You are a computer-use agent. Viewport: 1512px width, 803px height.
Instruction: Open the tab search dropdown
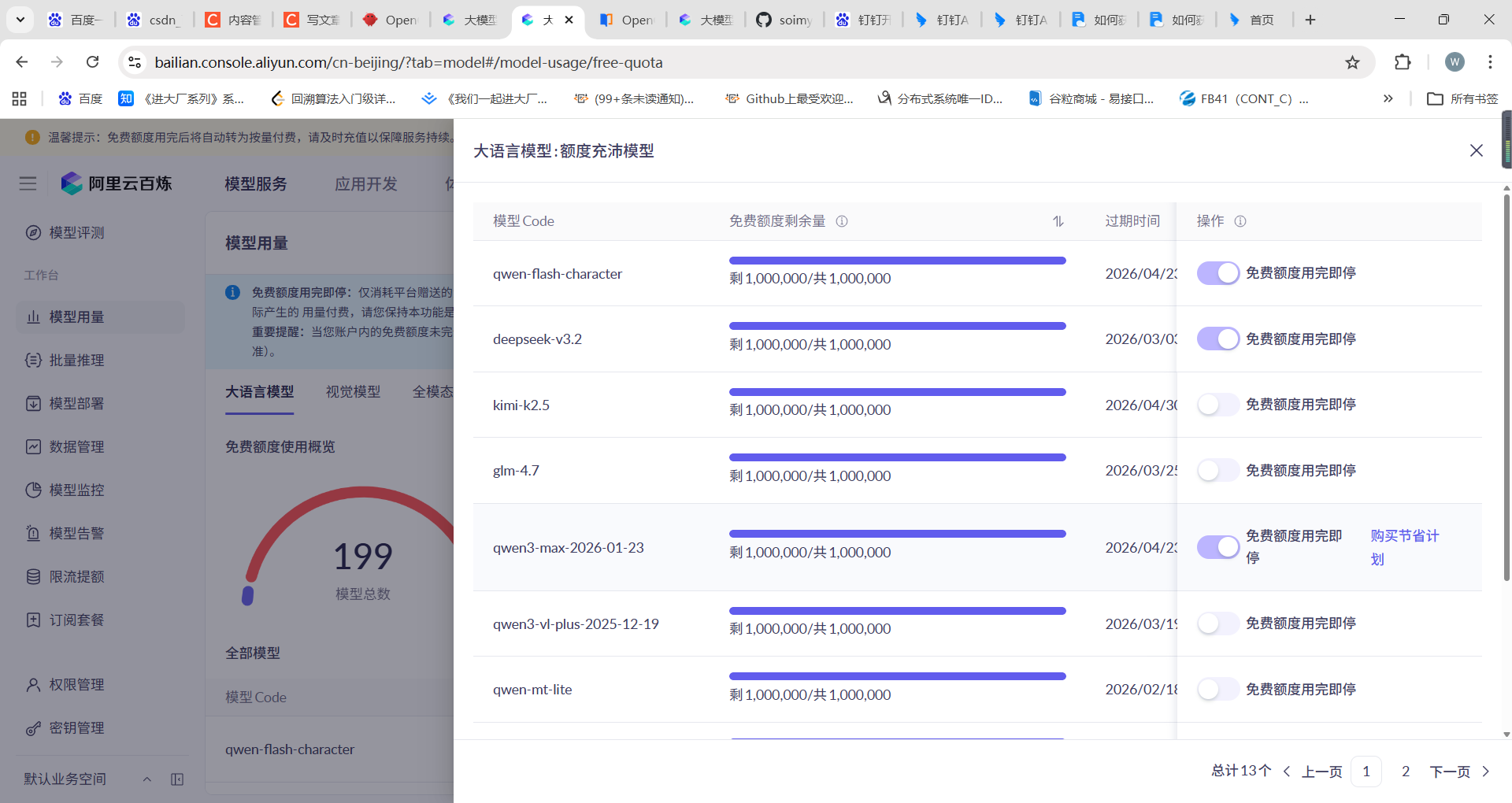(20, 20)
